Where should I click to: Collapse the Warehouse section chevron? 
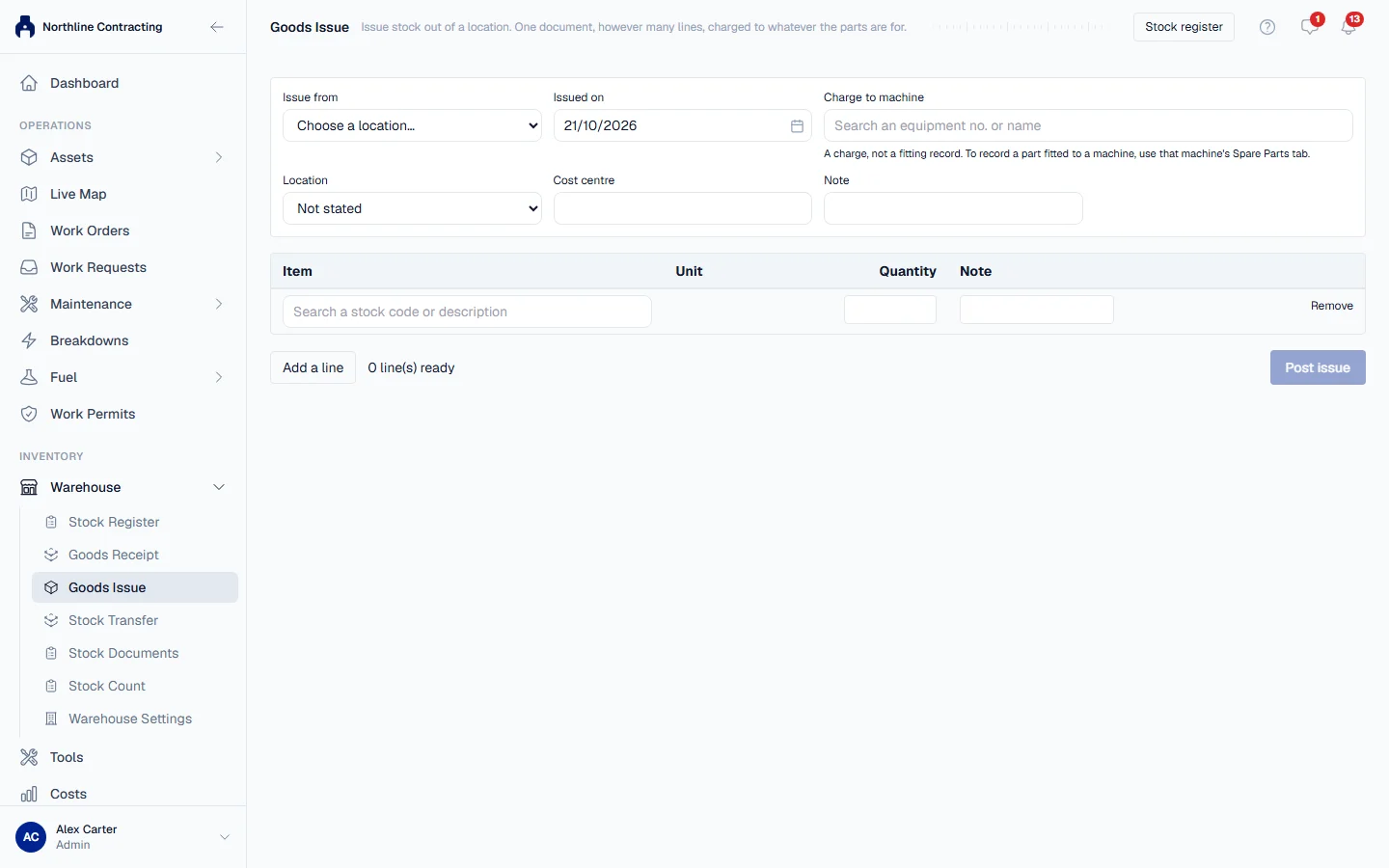pos(219,487)
